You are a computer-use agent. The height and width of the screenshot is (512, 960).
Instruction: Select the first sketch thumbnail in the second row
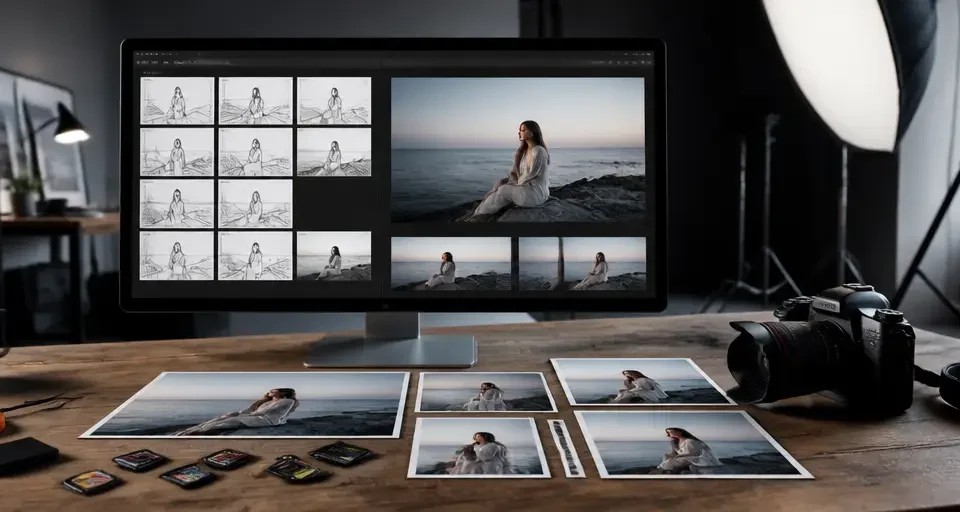(177, 152)
